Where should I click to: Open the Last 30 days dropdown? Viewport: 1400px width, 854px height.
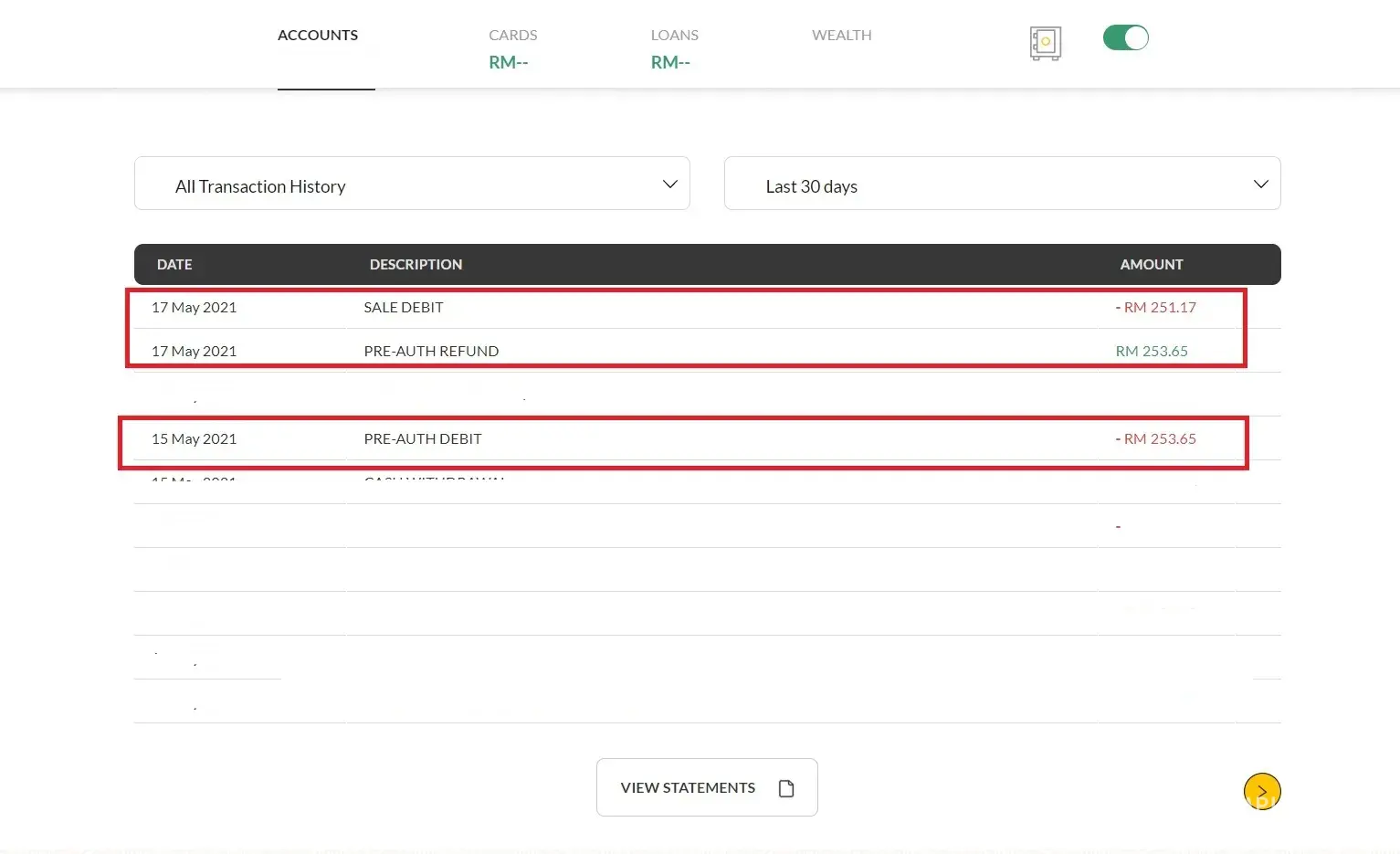tap(1001, 184)
